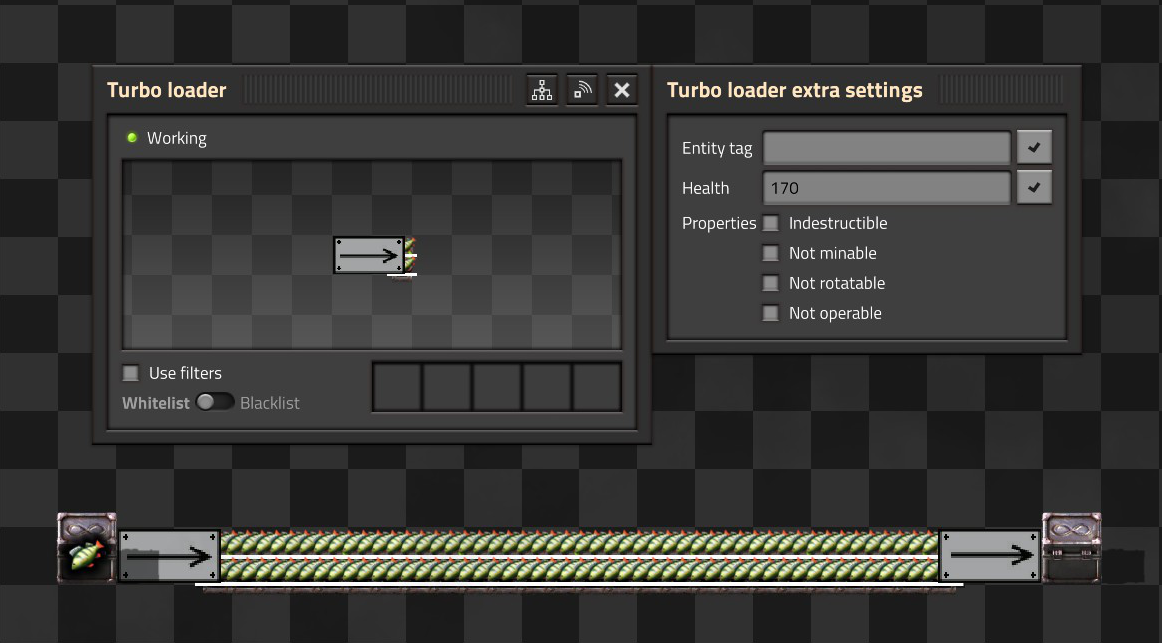
Task: Open the logistic network wireless icon
Action: pos(582,90)
